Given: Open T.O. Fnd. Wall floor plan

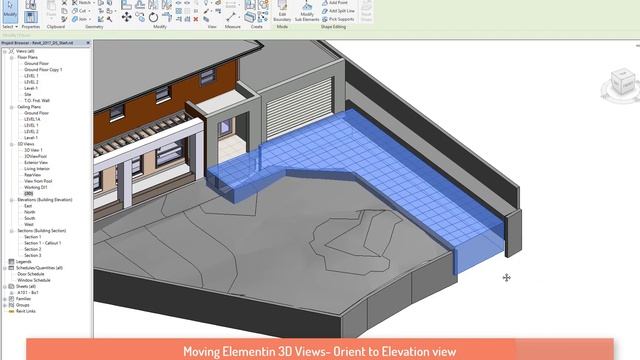Looking at the screenshot, I should [x=37, y=100].
